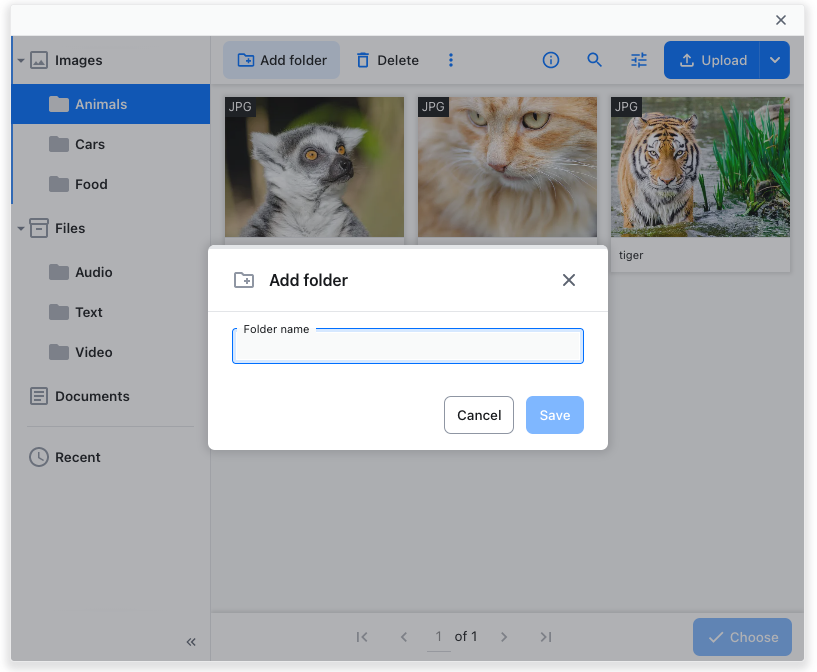Collapse the Images tree in the sidebar

tap(20, 60)
